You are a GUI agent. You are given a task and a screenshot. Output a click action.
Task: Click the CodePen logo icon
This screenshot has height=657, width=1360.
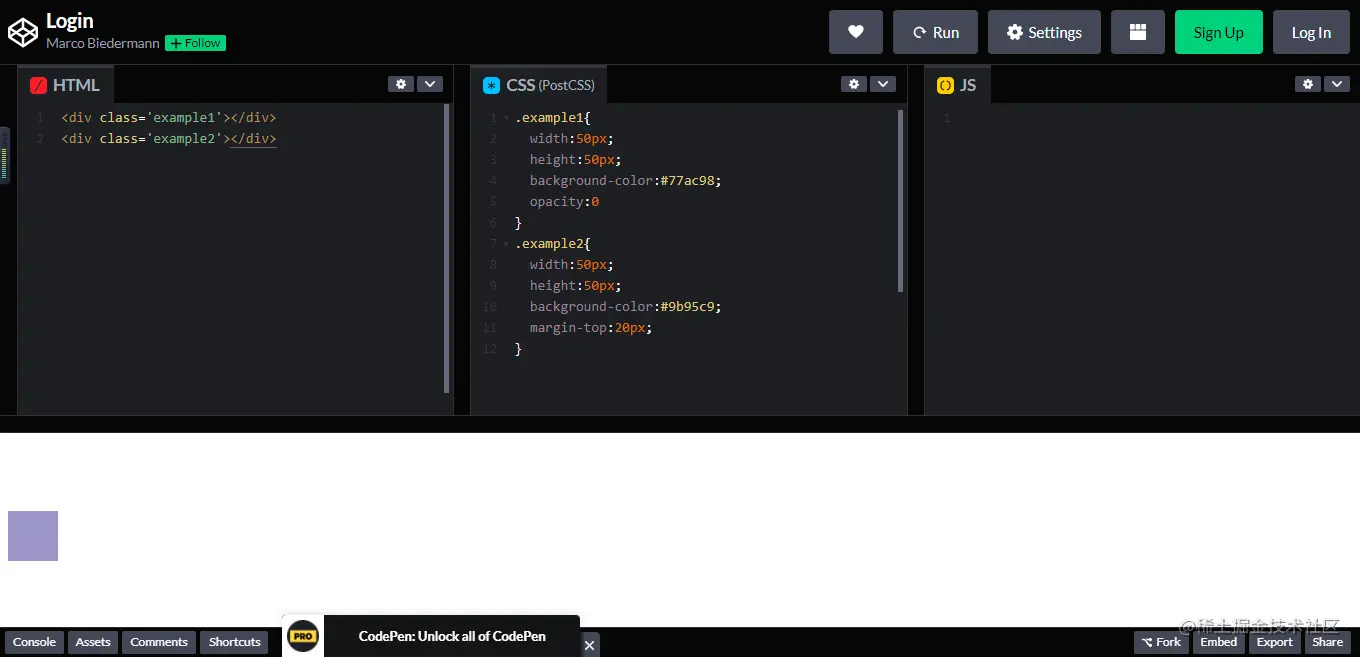(22, 32)
